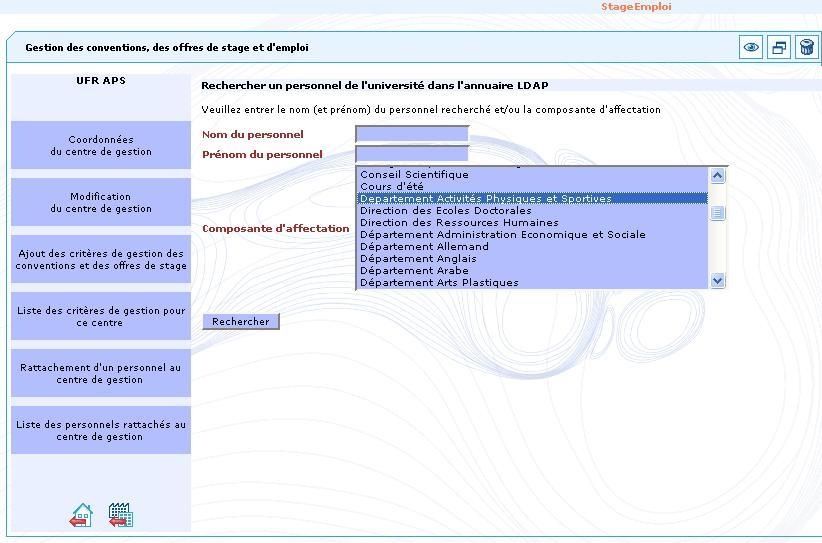Click the trash bin icon in header
Image resolution: width=822 pixels, height=543 pixels.
point(806,47)
